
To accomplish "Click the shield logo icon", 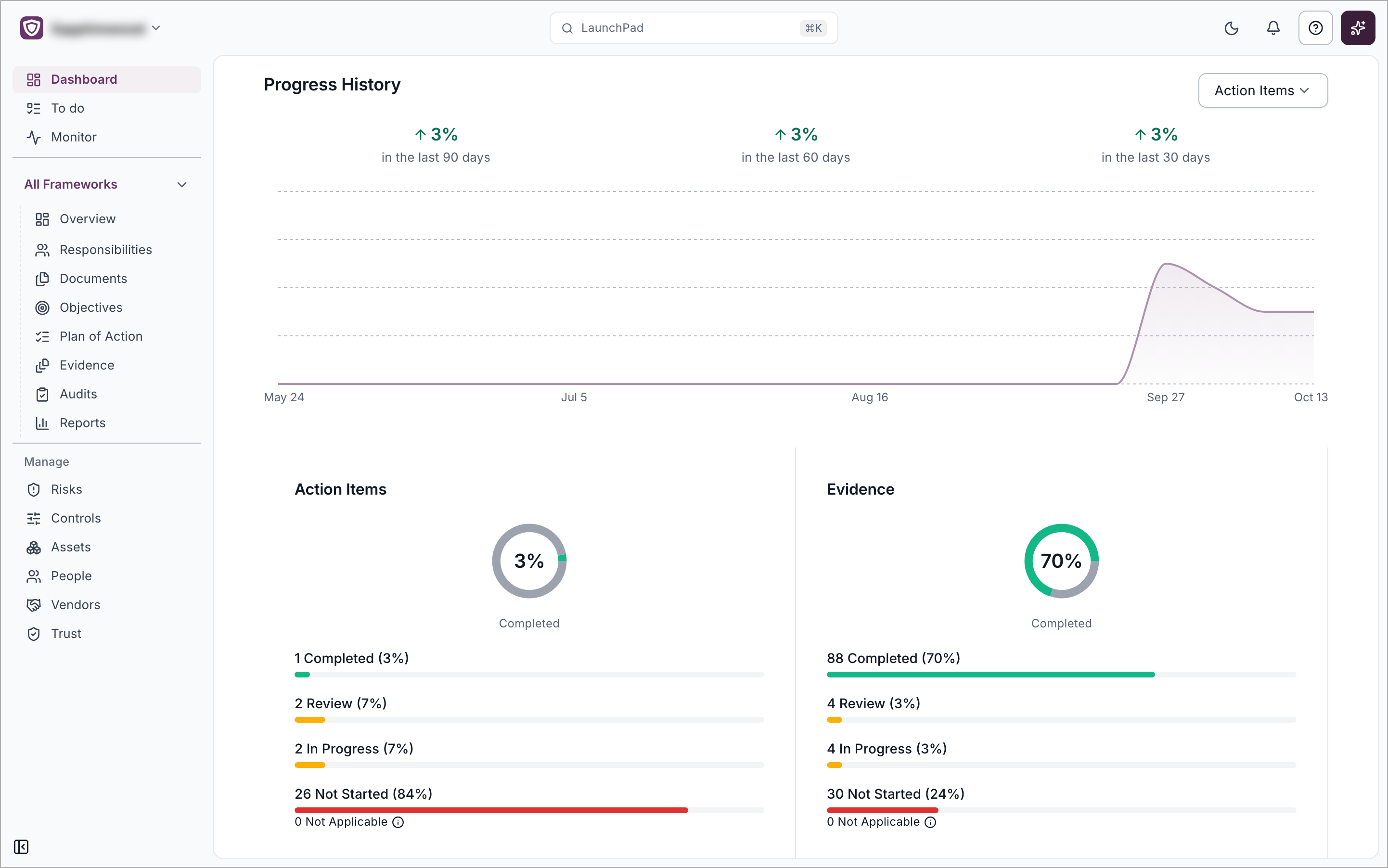I will (x=32, y=27).
